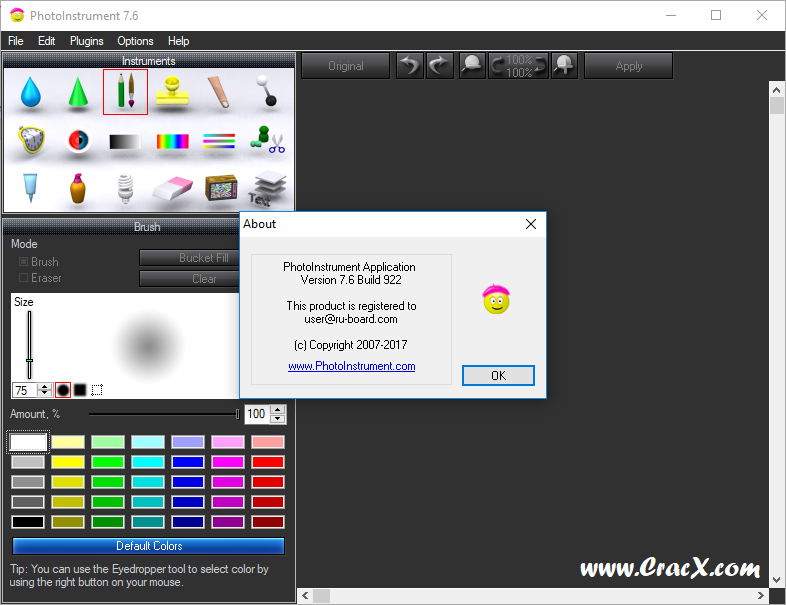
Task: Enable the Brush mode checkbox
Action: tap(24, 262)
